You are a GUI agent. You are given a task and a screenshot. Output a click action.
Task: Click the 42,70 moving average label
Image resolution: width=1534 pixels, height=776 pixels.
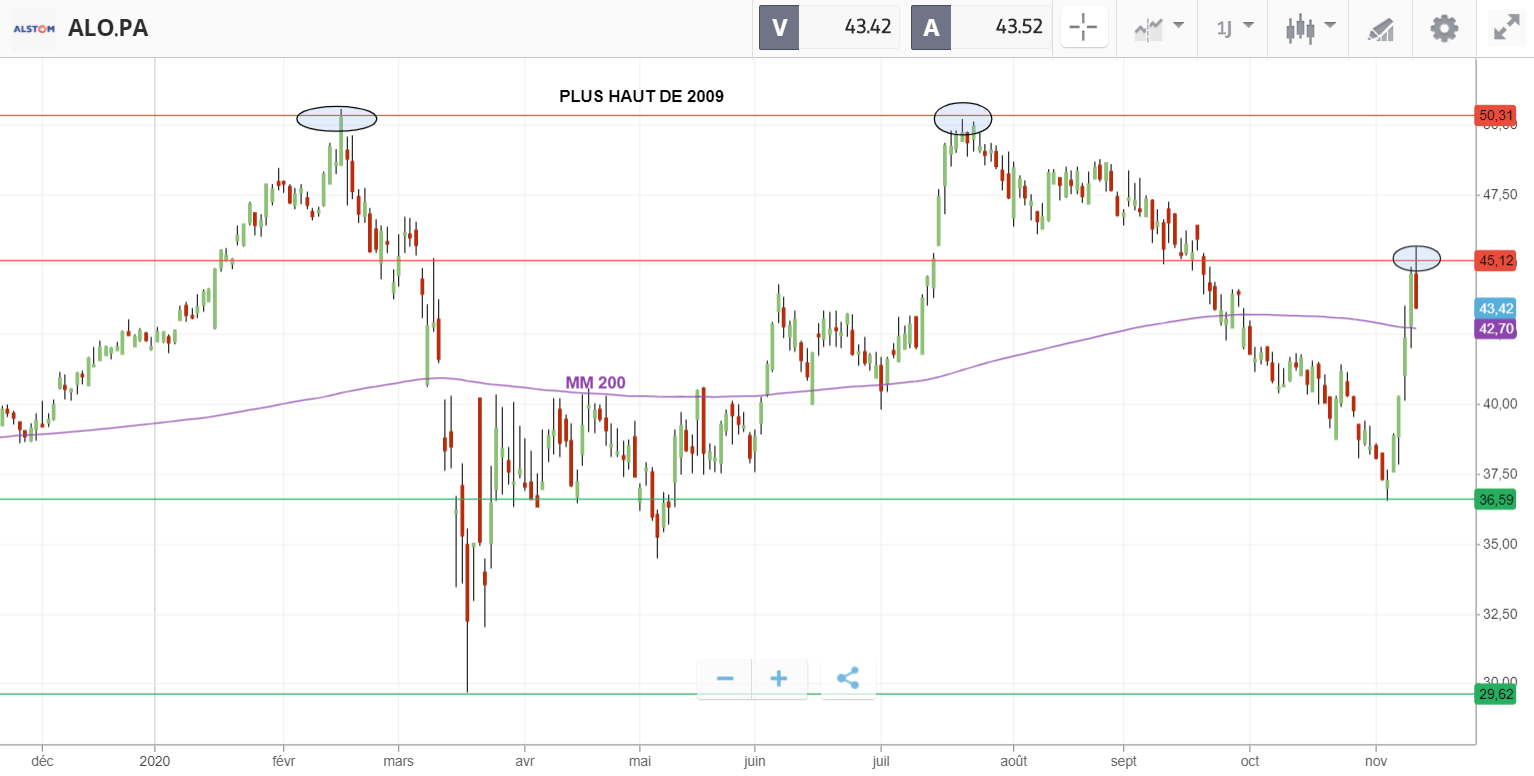tap(1496, 328)
